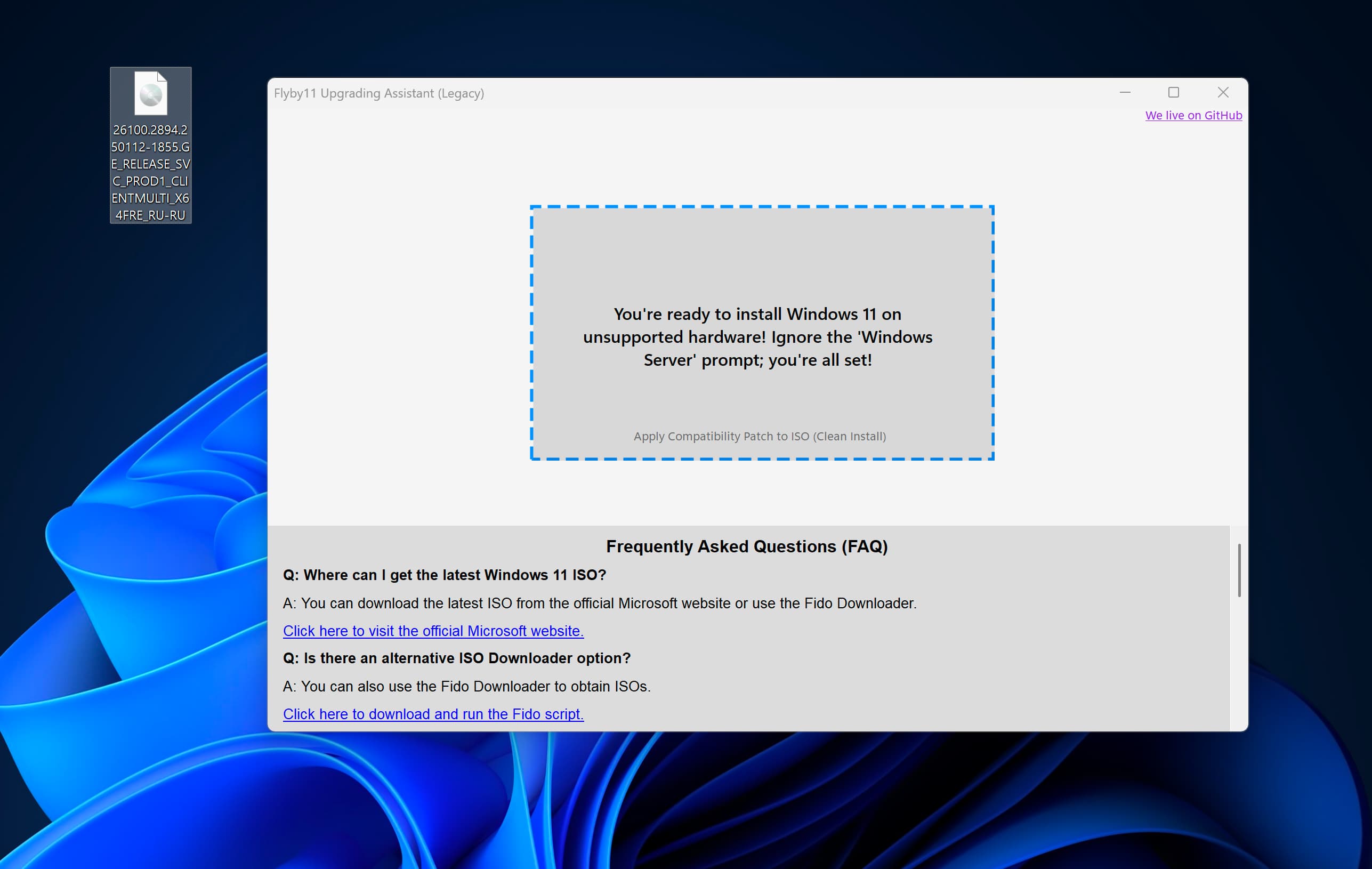Click the FAQ panel scrollbar thumb
1372x869 pixels.
pyautogui.click(x=1239, y=570)
